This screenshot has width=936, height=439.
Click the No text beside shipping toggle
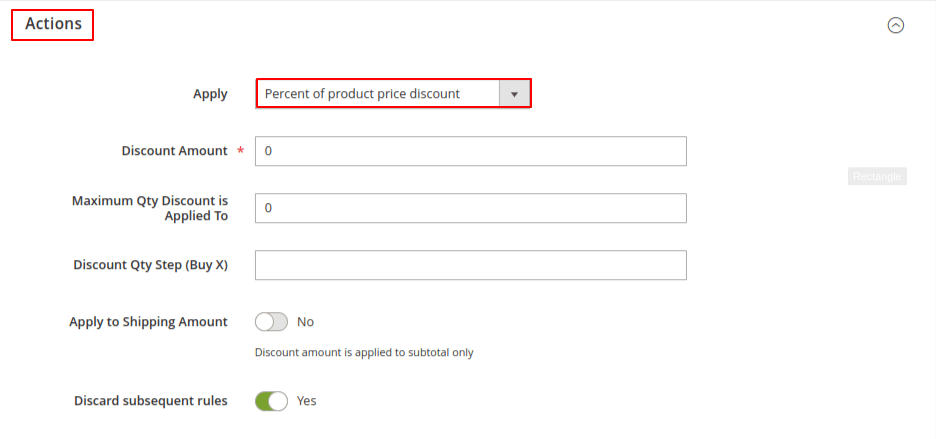pyautogui.click(x=305, y=322)
